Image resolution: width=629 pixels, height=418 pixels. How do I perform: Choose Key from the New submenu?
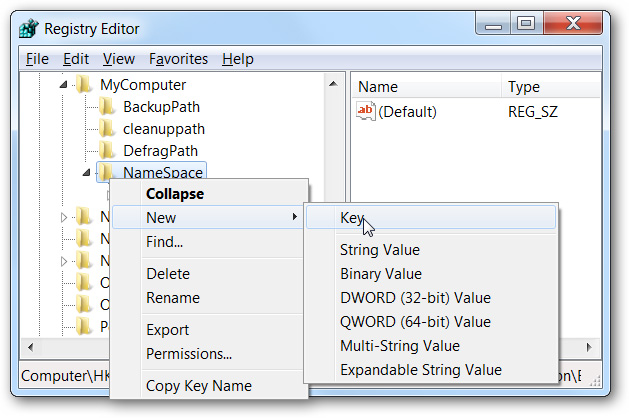point(351,218)
